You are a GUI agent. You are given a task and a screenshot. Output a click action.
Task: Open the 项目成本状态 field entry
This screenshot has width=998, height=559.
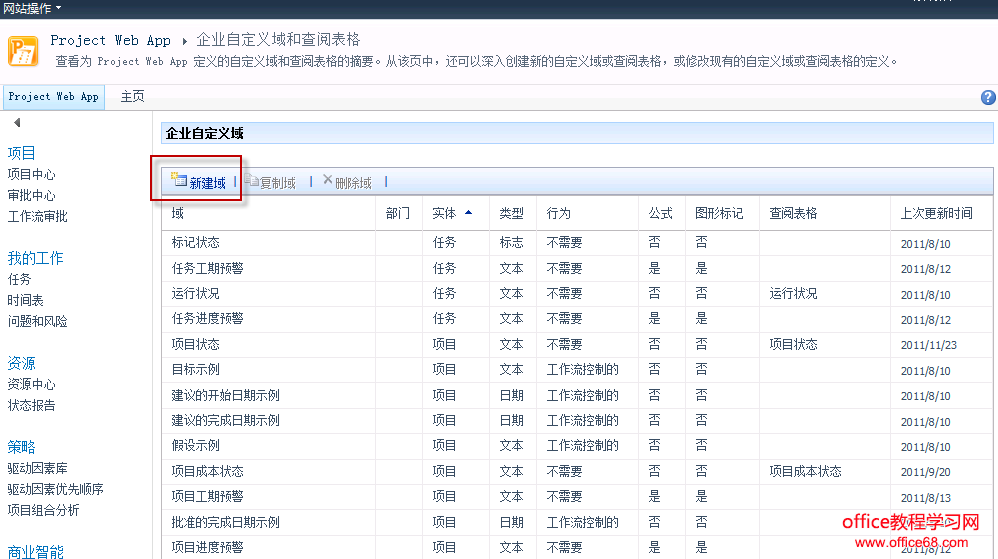(x=207, y=471)
